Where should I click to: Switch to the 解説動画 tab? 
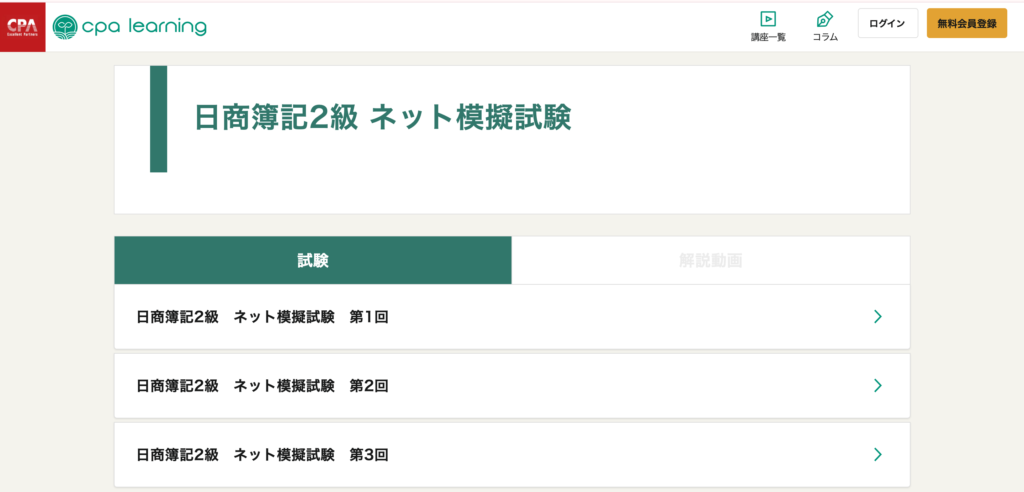pyautogui.click(x=711, y=260)
